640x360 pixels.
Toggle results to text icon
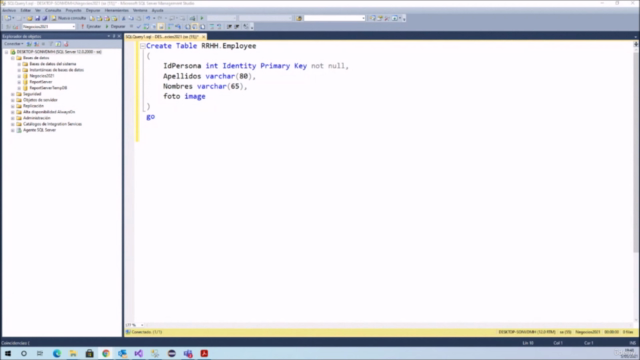187,27
